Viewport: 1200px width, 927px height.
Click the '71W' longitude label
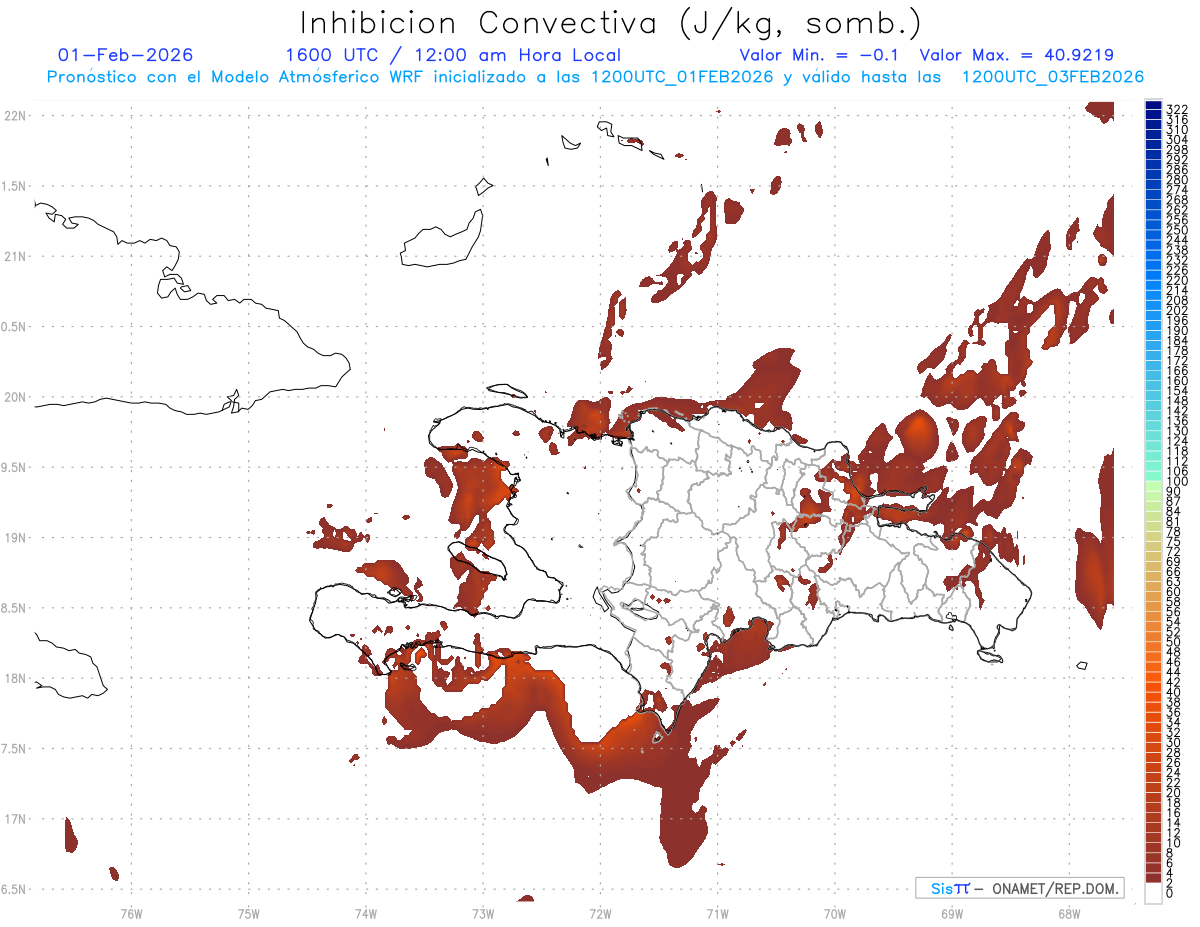[x=717, y=913]
